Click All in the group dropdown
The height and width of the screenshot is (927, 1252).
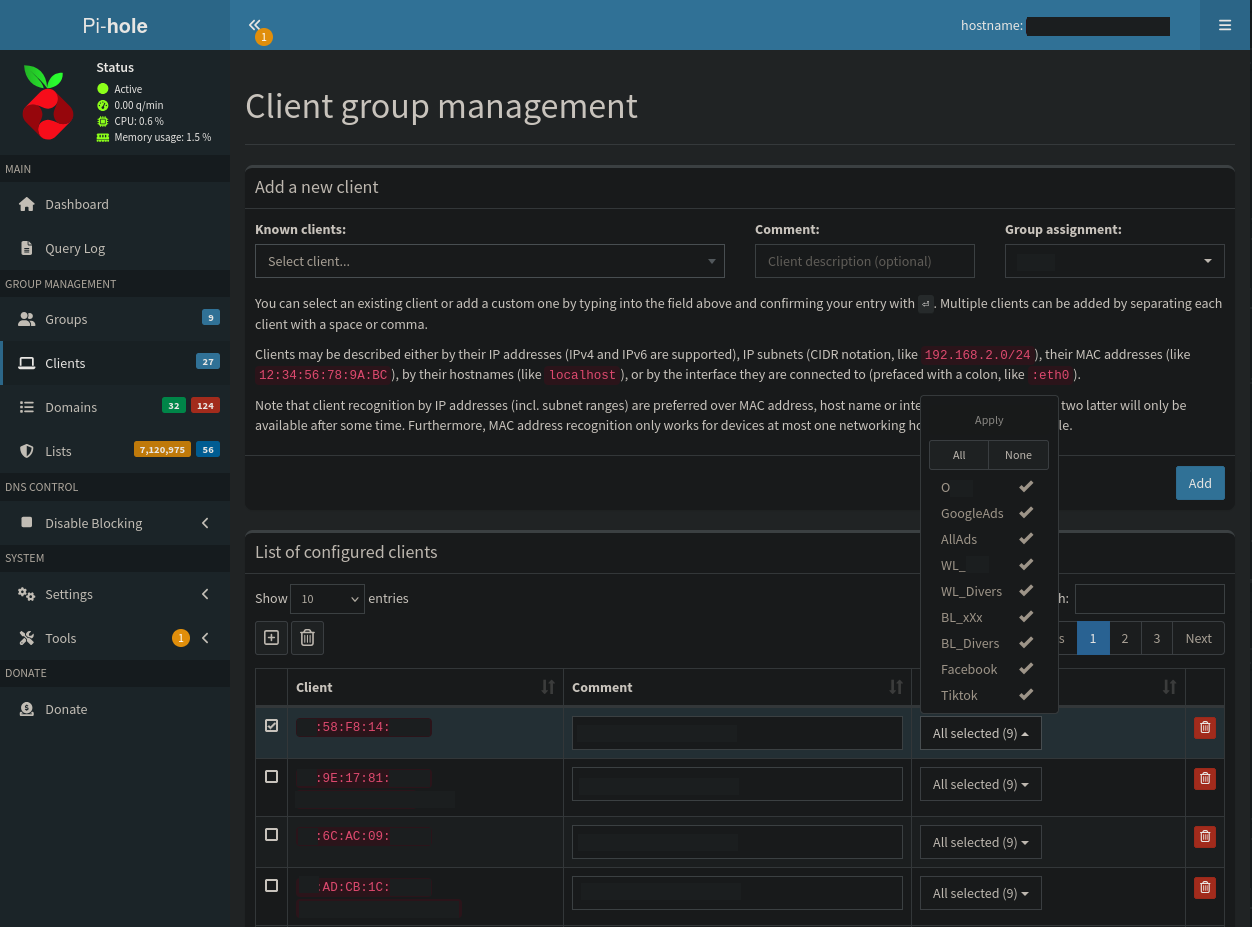point(959,455)
